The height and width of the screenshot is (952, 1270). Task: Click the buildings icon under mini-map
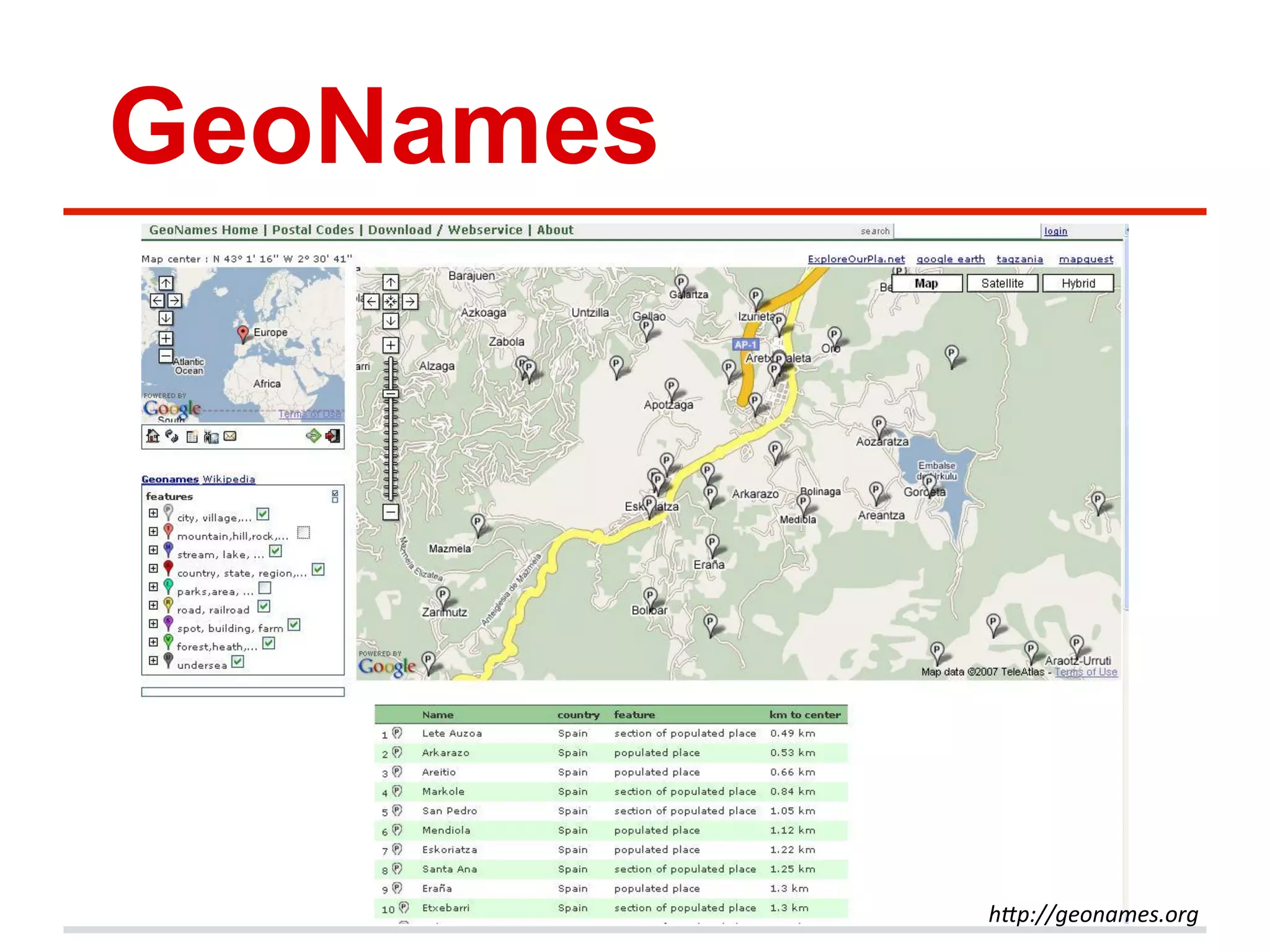(211, 436)
